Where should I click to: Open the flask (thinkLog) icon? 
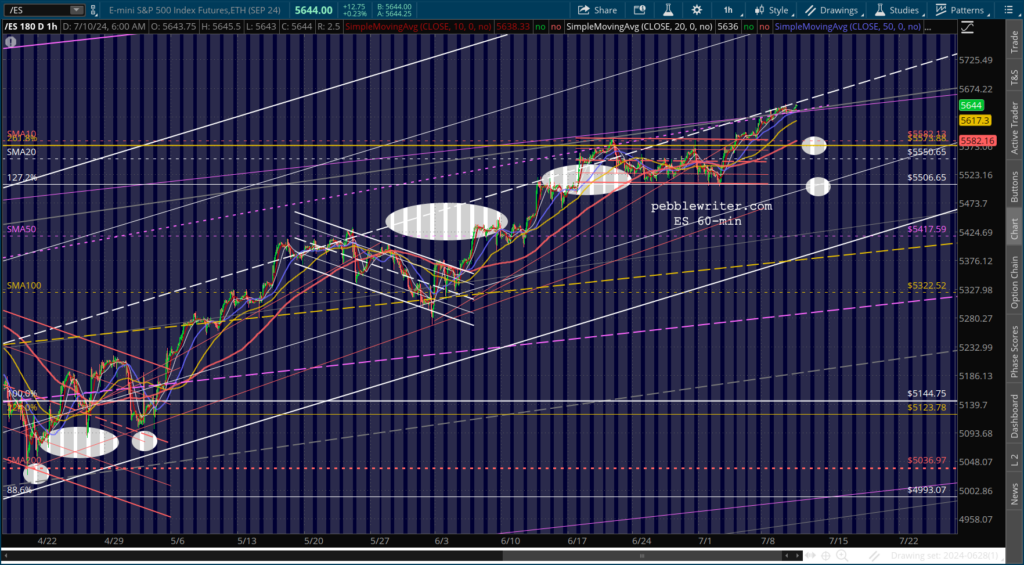668,10
